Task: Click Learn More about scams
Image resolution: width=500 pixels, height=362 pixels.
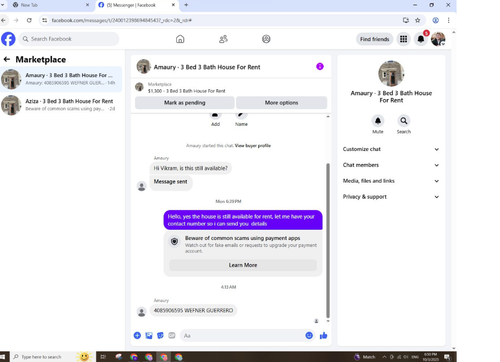Action: [x=243, y=265]
